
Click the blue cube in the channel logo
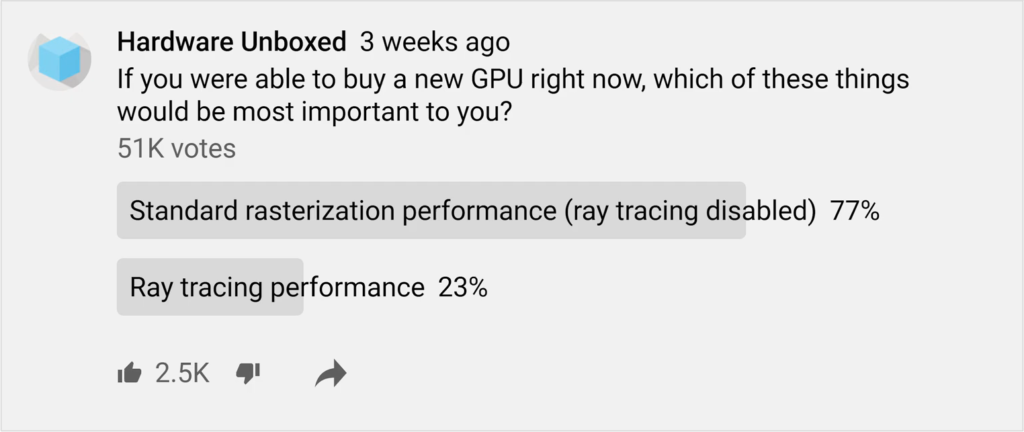coord(61,59)
